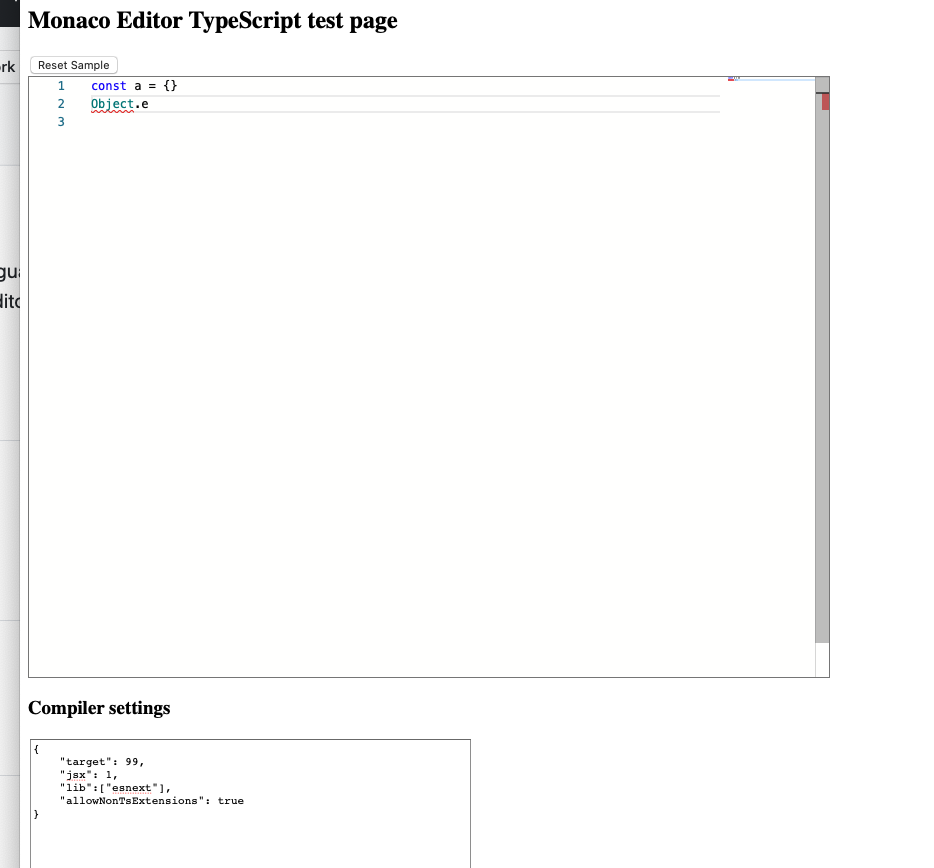Viewport: 934px width, 868px height.
Task: Click inside the Compiler settings text area
Action: point(250,804)
